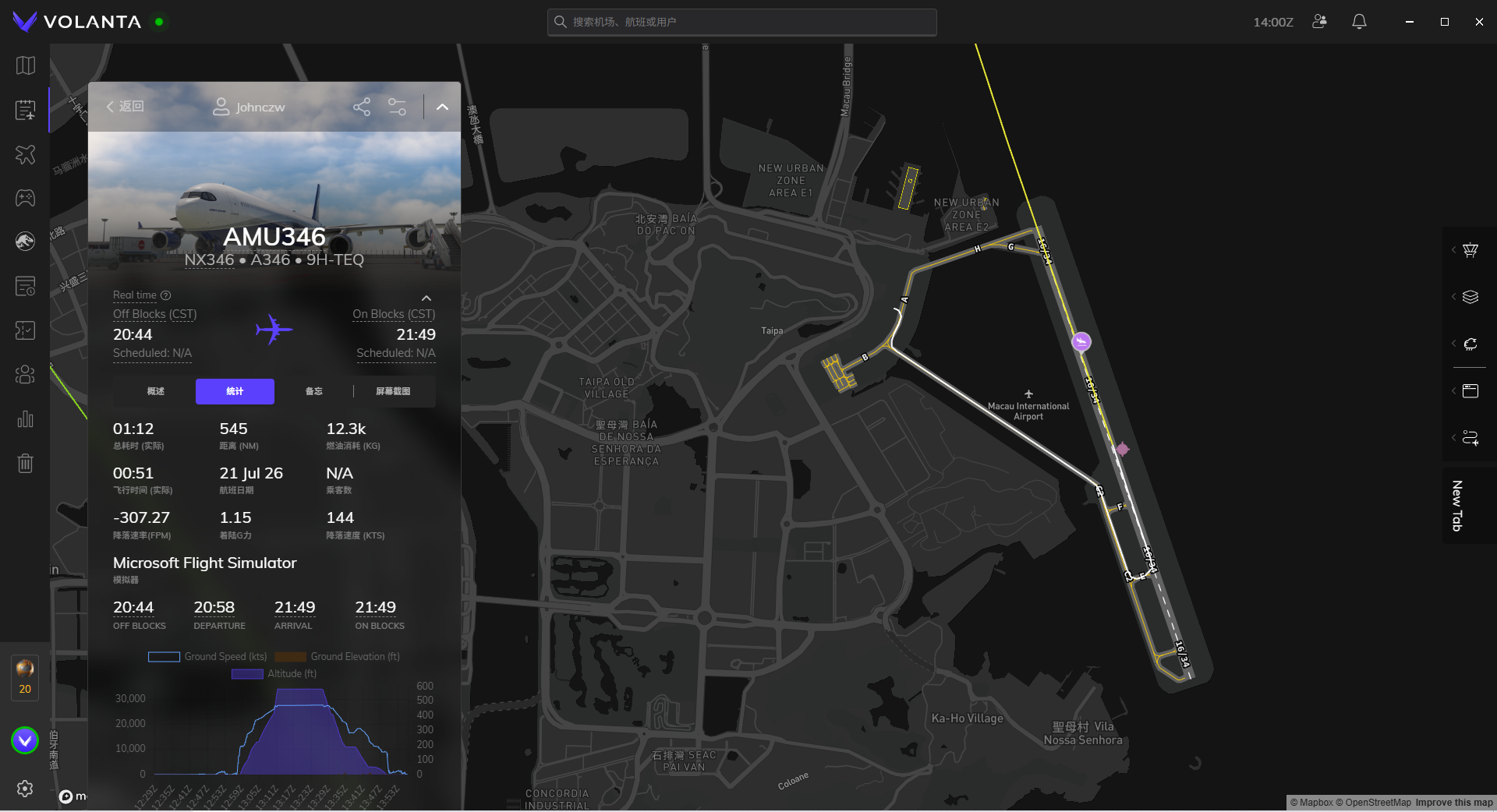Expand the map layers side panel
Screen dimensions: 1497x812
(x=1470, y=297)
